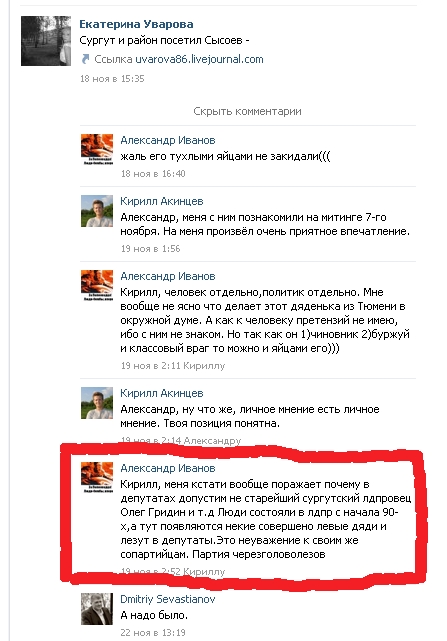Screen dimensions: 447x641
Task: Open the uvarova86.livejournal.com link
Action: (x=199, y=59)
